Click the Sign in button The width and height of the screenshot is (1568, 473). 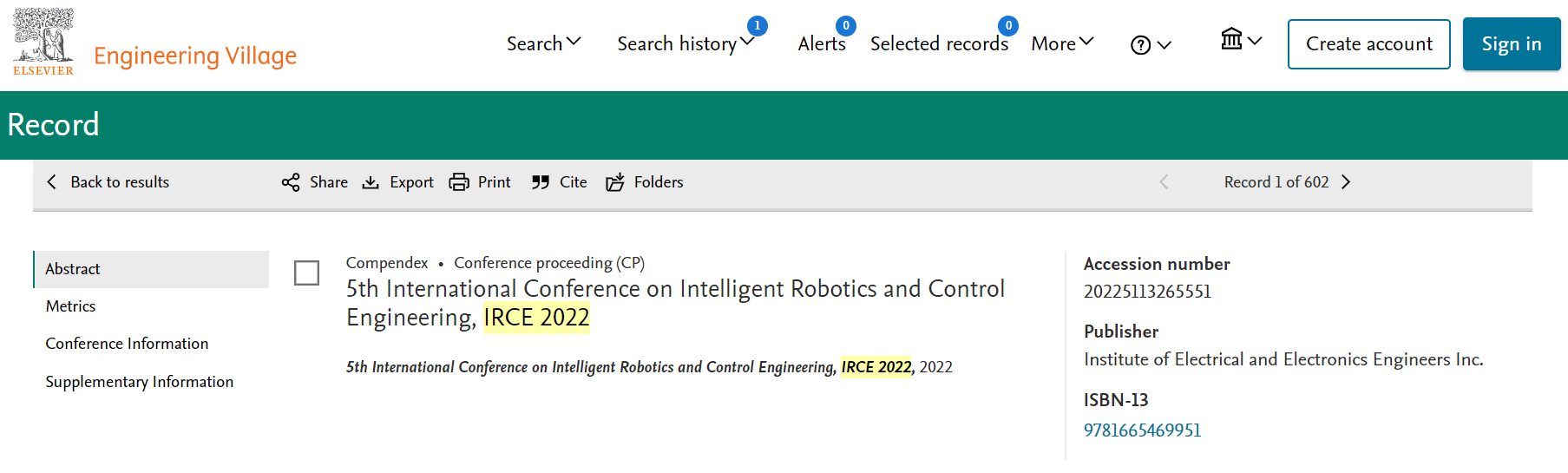(x=1512, y=44)
